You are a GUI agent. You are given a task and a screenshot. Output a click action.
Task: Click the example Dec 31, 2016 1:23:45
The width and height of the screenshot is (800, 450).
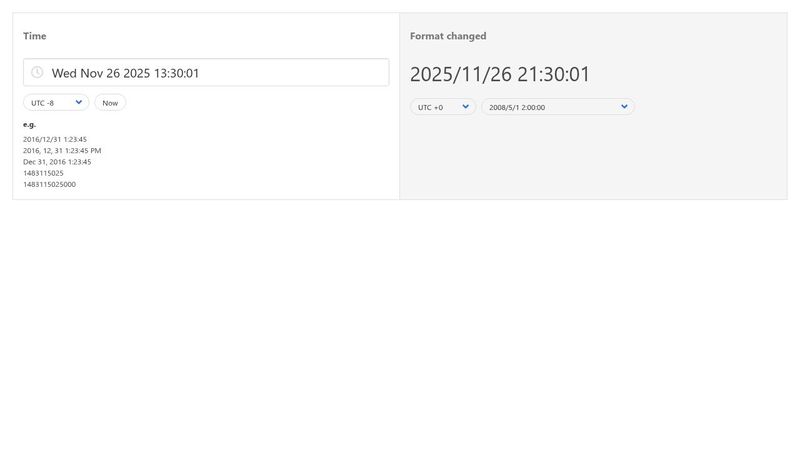pyautogui.click(x=57, y=161)
